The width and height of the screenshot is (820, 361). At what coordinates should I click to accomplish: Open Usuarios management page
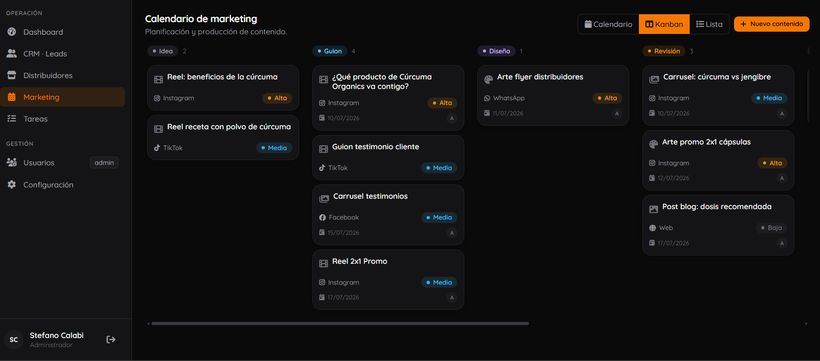click(x=63, y=163)
